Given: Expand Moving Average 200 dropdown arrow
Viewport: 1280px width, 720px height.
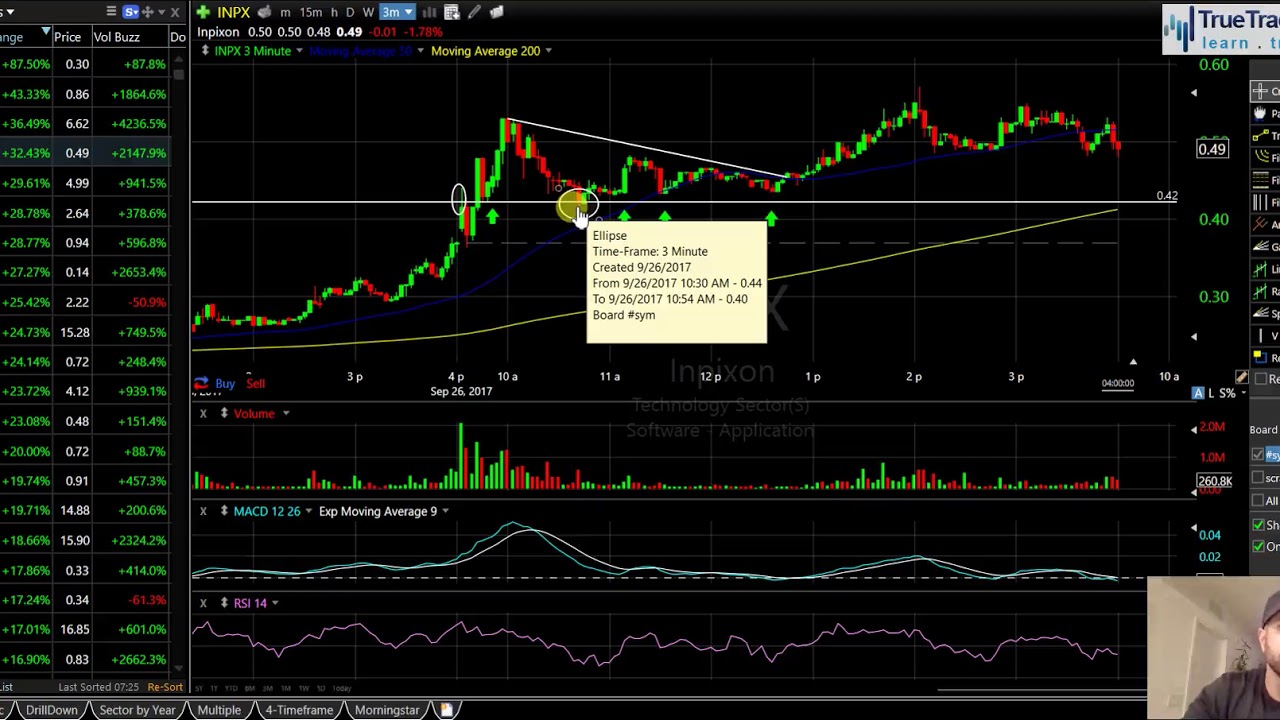Looking at the screenshot, I should [x=549, y=51].
